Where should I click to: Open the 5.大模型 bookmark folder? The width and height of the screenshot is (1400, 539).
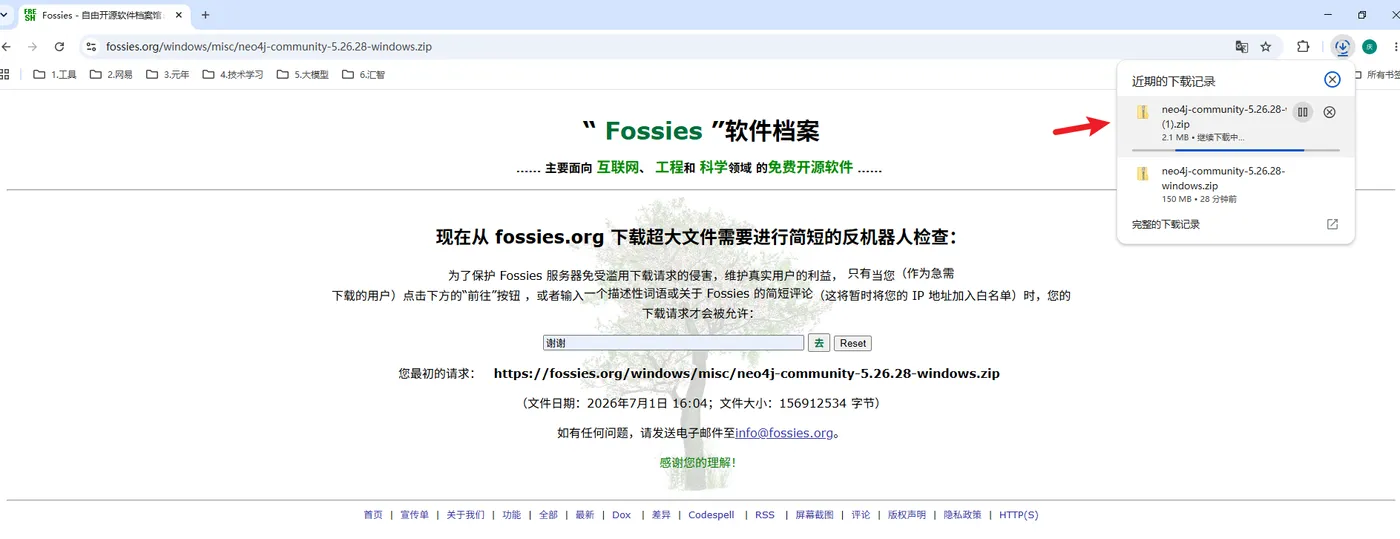click(303, 74)
